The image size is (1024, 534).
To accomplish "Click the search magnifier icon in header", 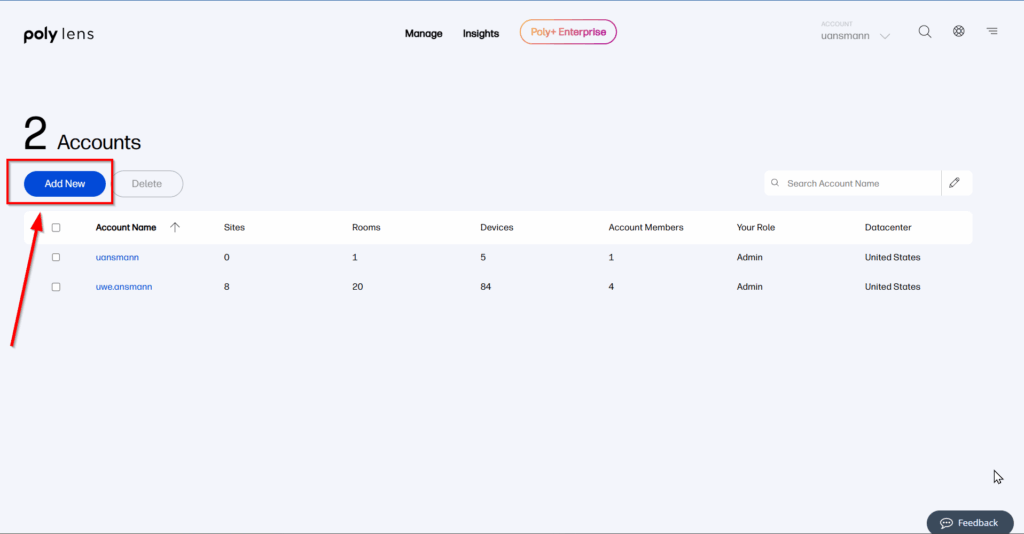I will (x=925, y=32).
